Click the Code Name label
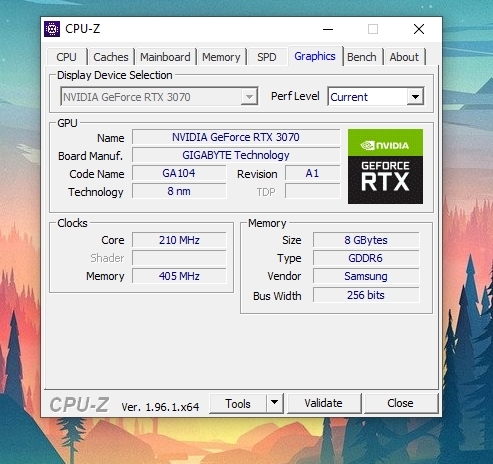The height and width of the screenshot is (464, 493). click(97, 174)
